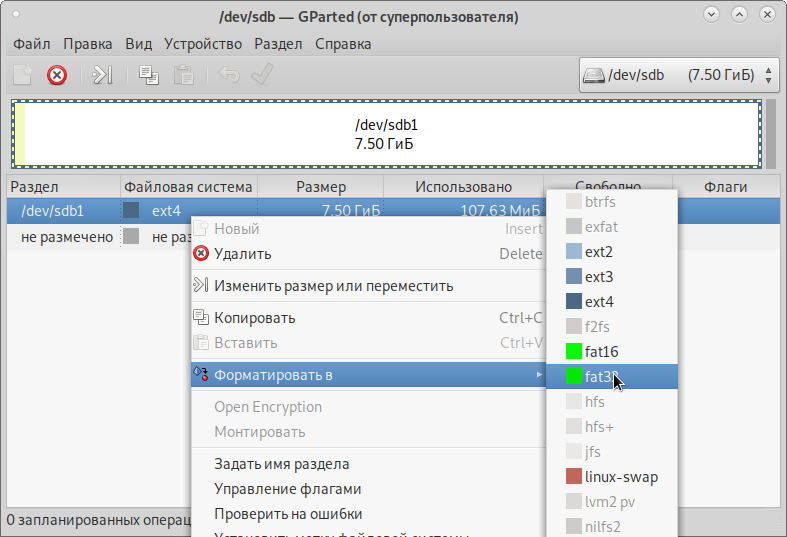Click the resize icon beside Изменить размер
The image size is (787, 537).
[x=201, y=285]
